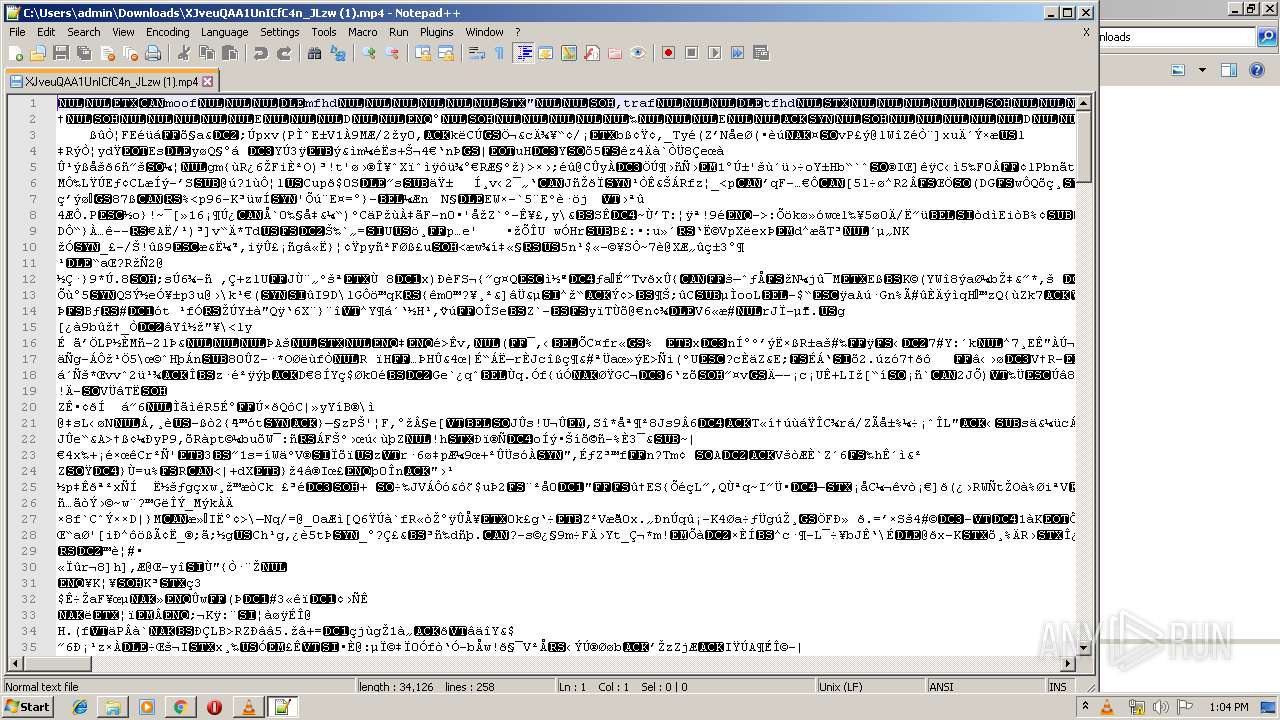Click the Redo toolbar icon

point(285,53)
